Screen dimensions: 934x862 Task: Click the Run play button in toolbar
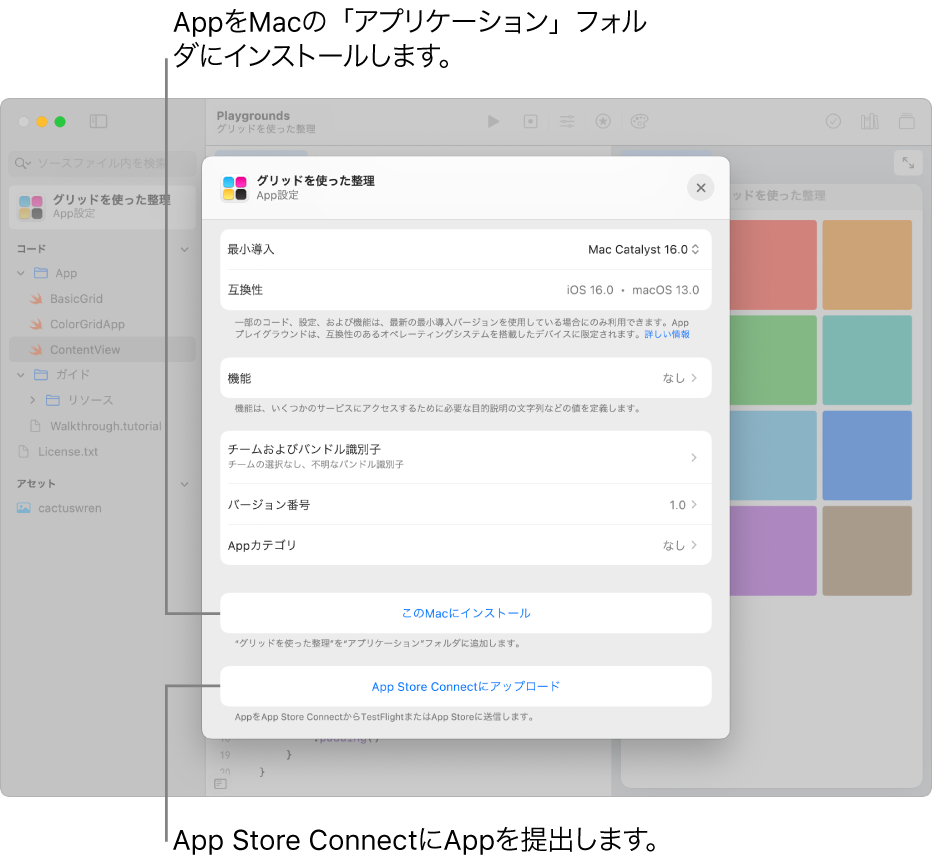493,122
